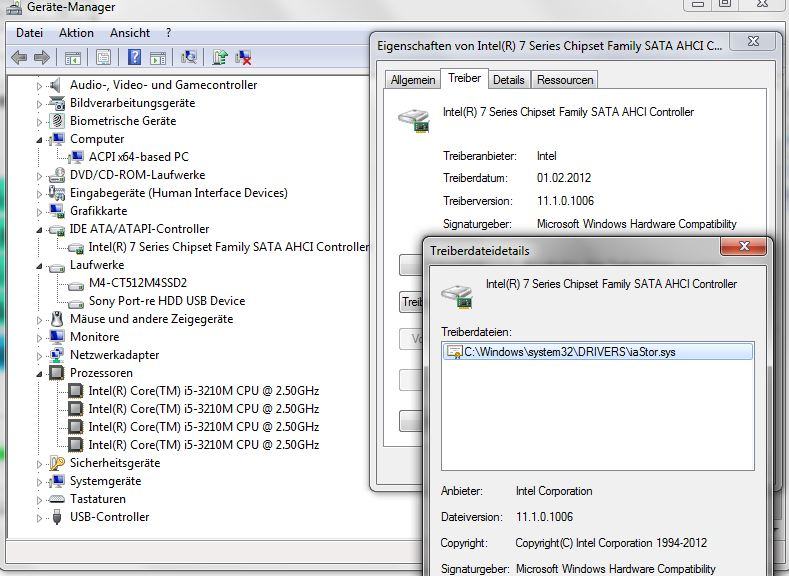Click the Audio-, Video- und Gamecontroller speaker icon

(x=56, y=85)
